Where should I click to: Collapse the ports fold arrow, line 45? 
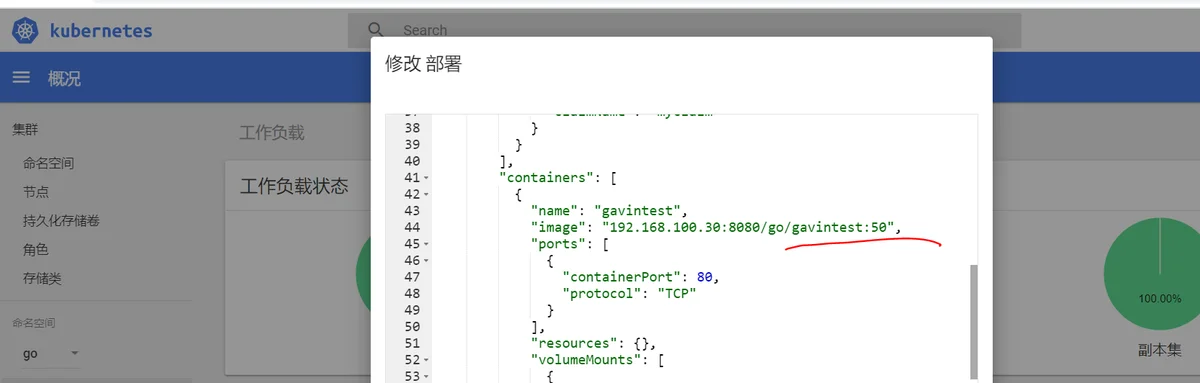(427, 245)
